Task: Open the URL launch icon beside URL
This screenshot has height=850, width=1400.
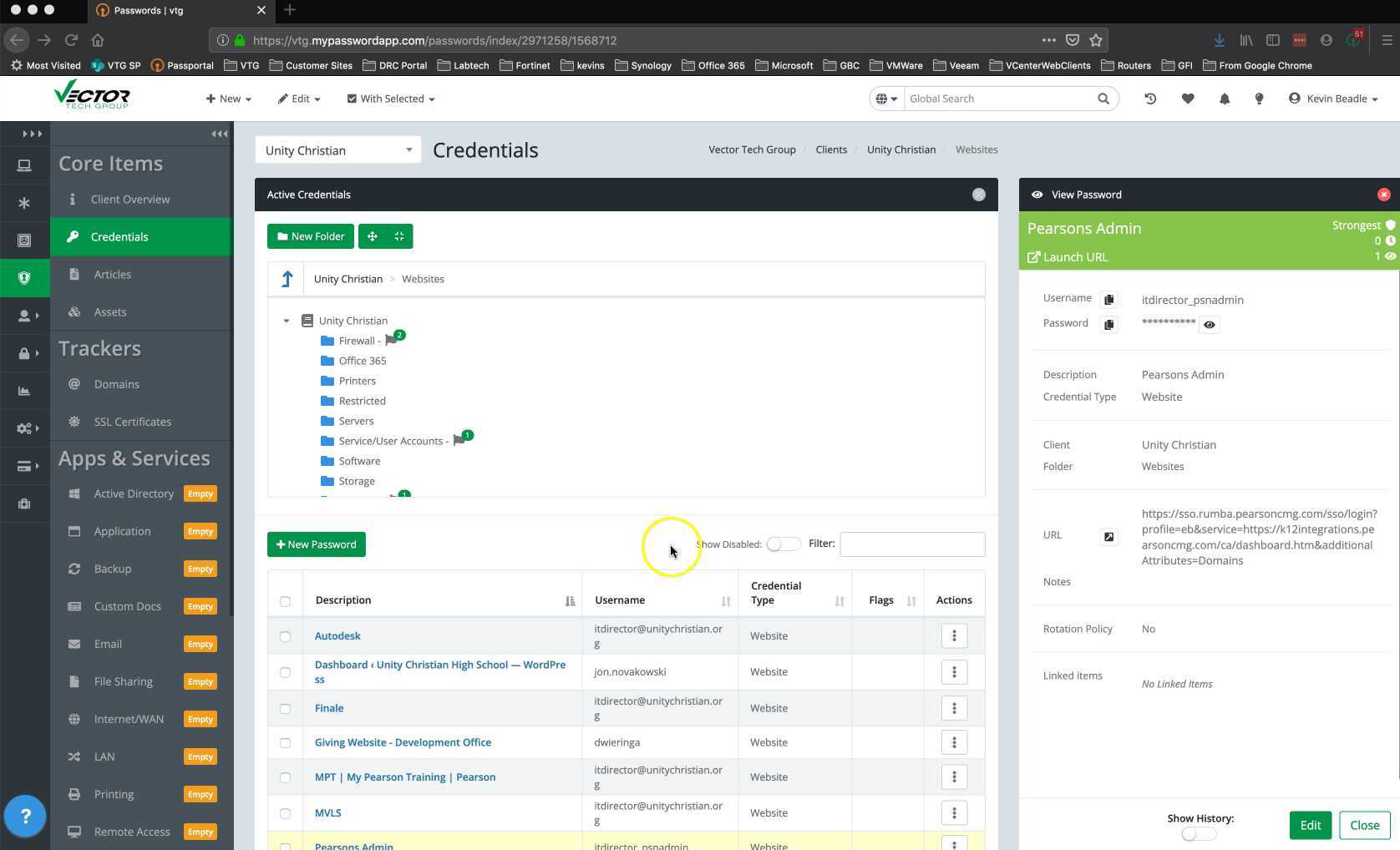Action: click(x=1108, y=537)
